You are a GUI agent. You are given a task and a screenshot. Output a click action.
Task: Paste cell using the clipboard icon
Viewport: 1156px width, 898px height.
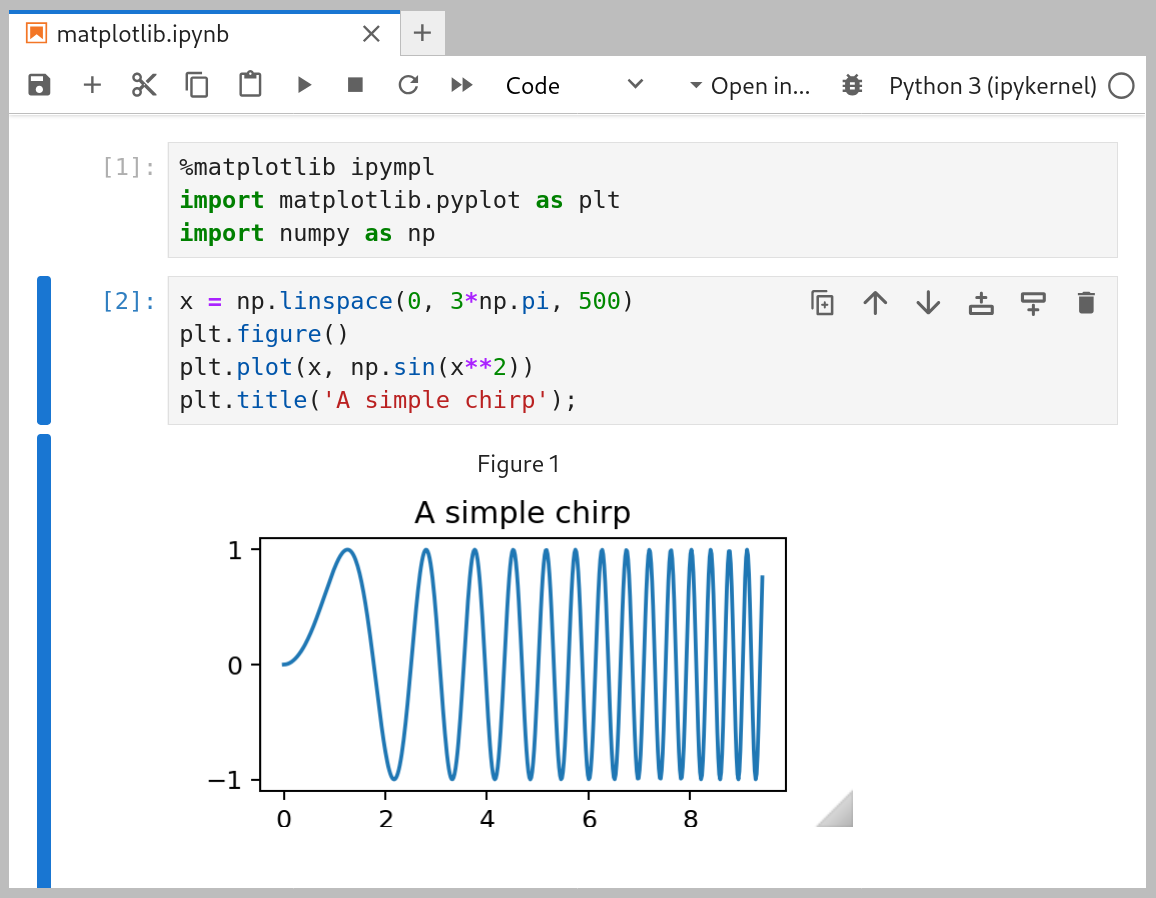(x=250, y=86)
